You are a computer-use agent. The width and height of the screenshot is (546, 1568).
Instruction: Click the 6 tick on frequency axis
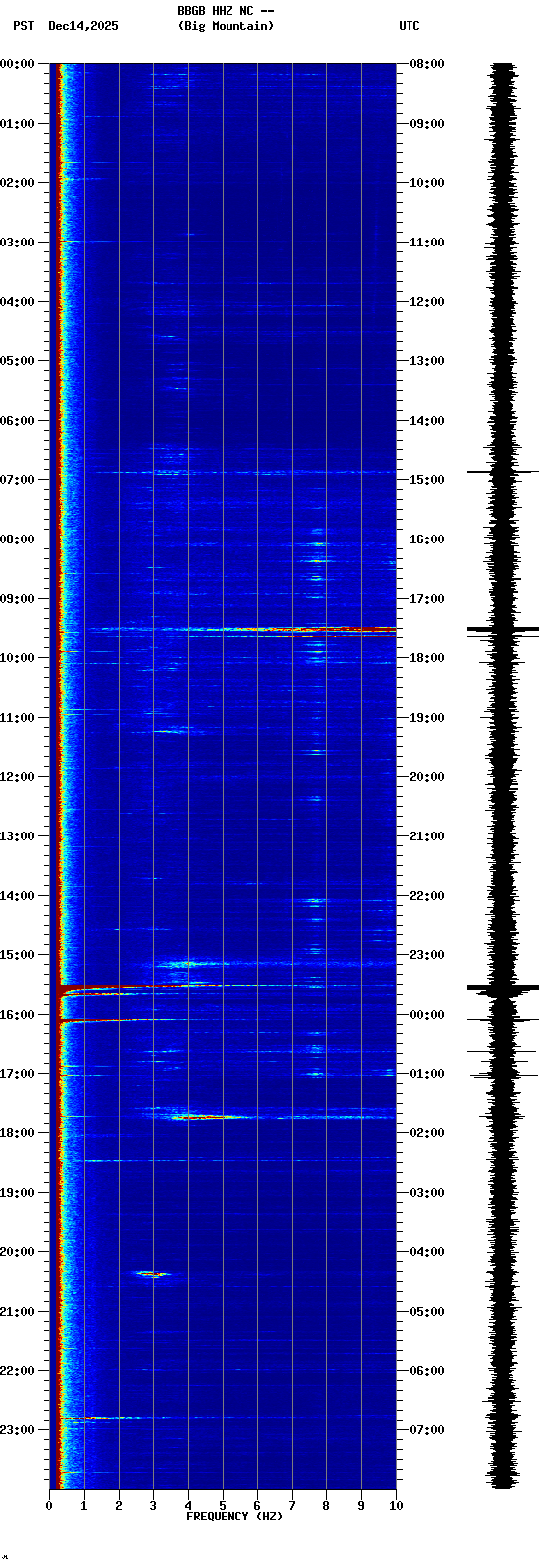click(257, 1506)
